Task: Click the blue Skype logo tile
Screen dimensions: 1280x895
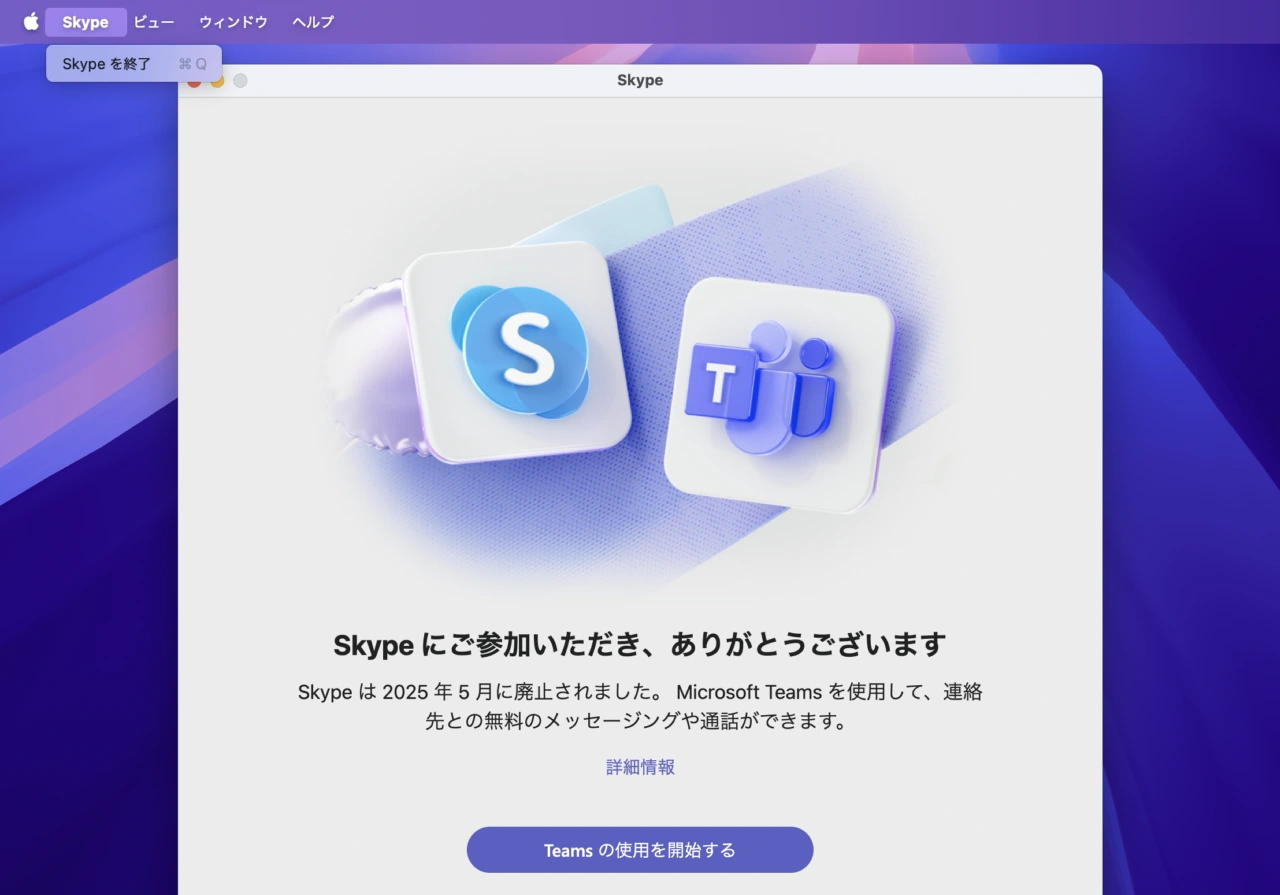Action: (519, 352)
